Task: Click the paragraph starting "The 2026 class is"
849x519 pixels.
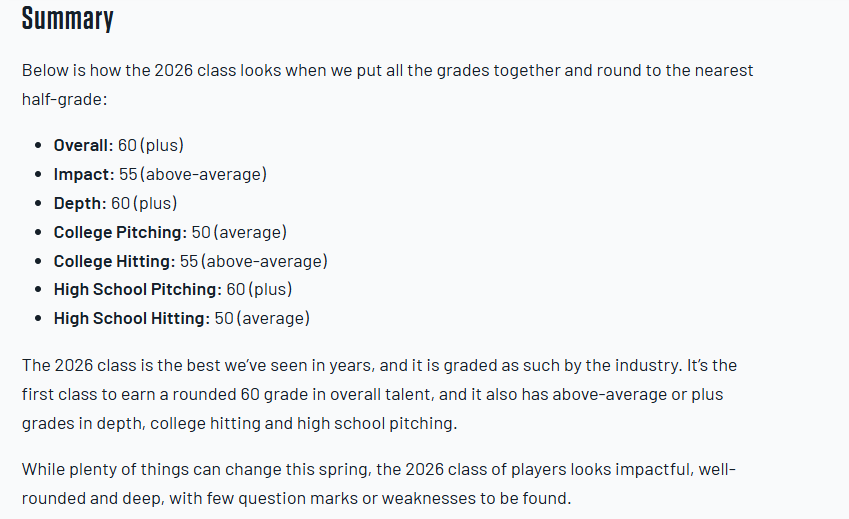Action: coord(380,394)
